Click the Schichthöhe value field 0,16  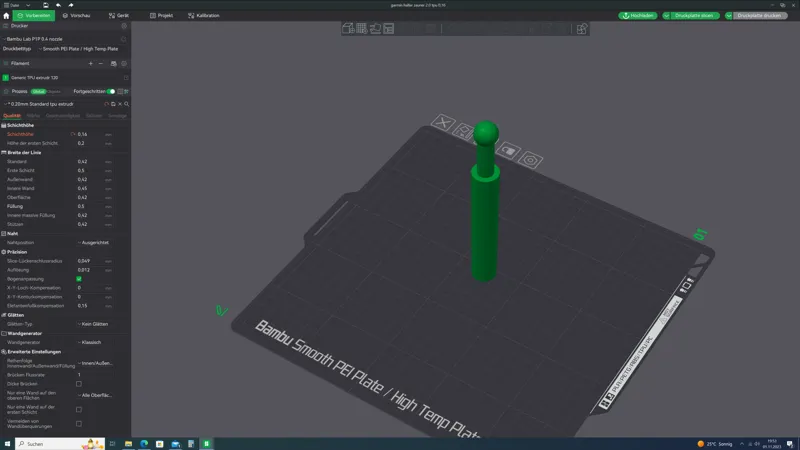(89, 134)
